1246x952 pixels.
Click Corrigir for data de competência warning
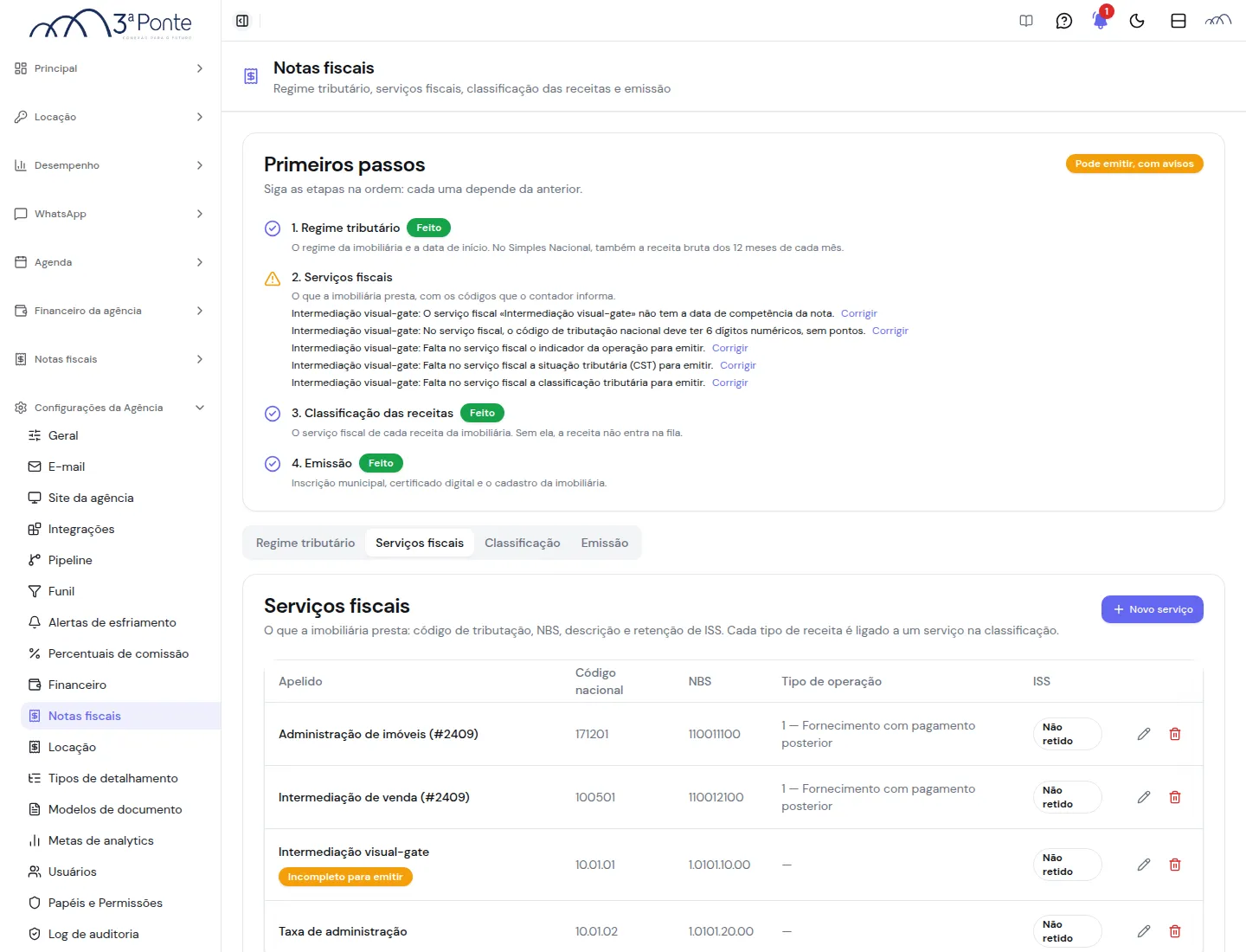click(859, 313)
